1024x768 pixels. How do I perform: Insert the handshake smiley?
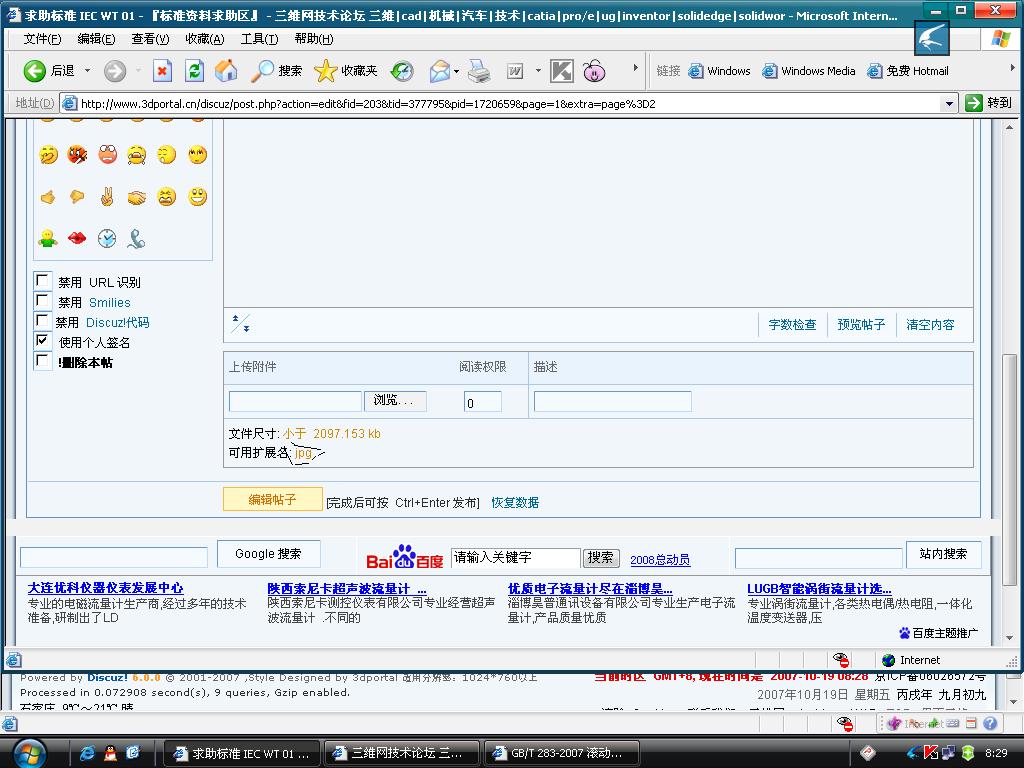point(136,197)
